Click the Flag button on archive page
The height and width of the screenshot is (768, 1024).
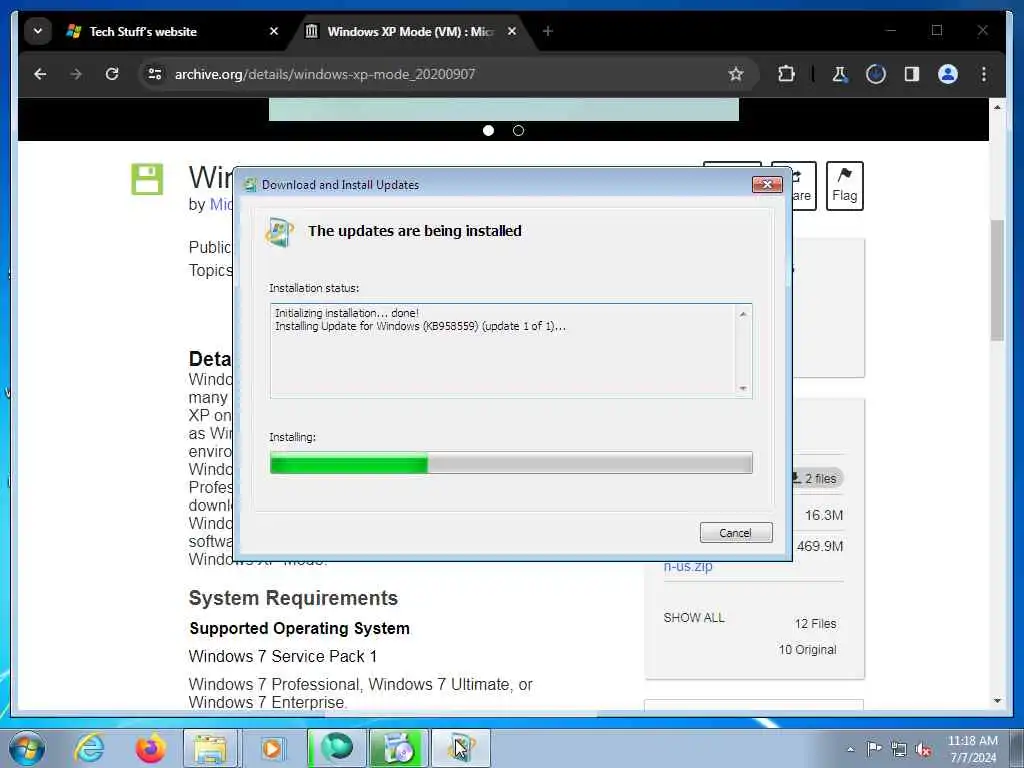pos(844,186)
